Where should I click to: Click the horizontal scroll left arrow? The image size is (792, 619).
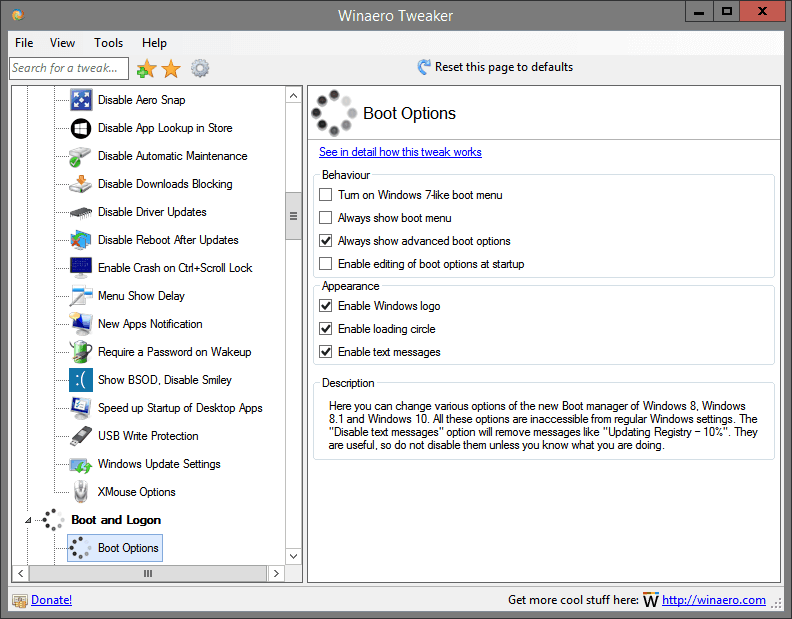21,574
